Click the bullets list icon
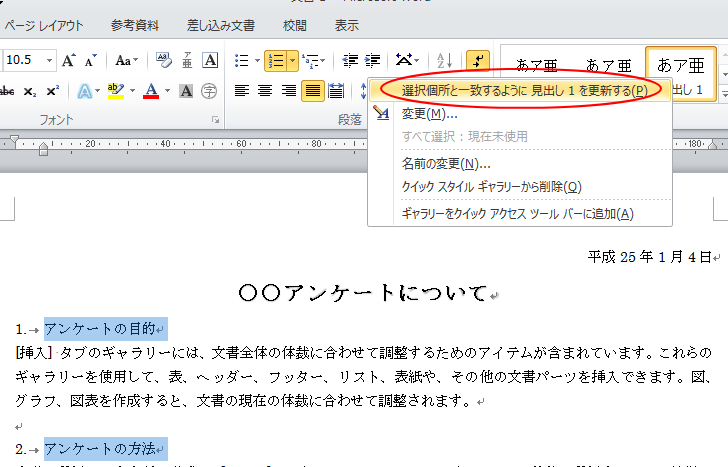The height and width of the screenshot is (467, 728). coord(241,60)
